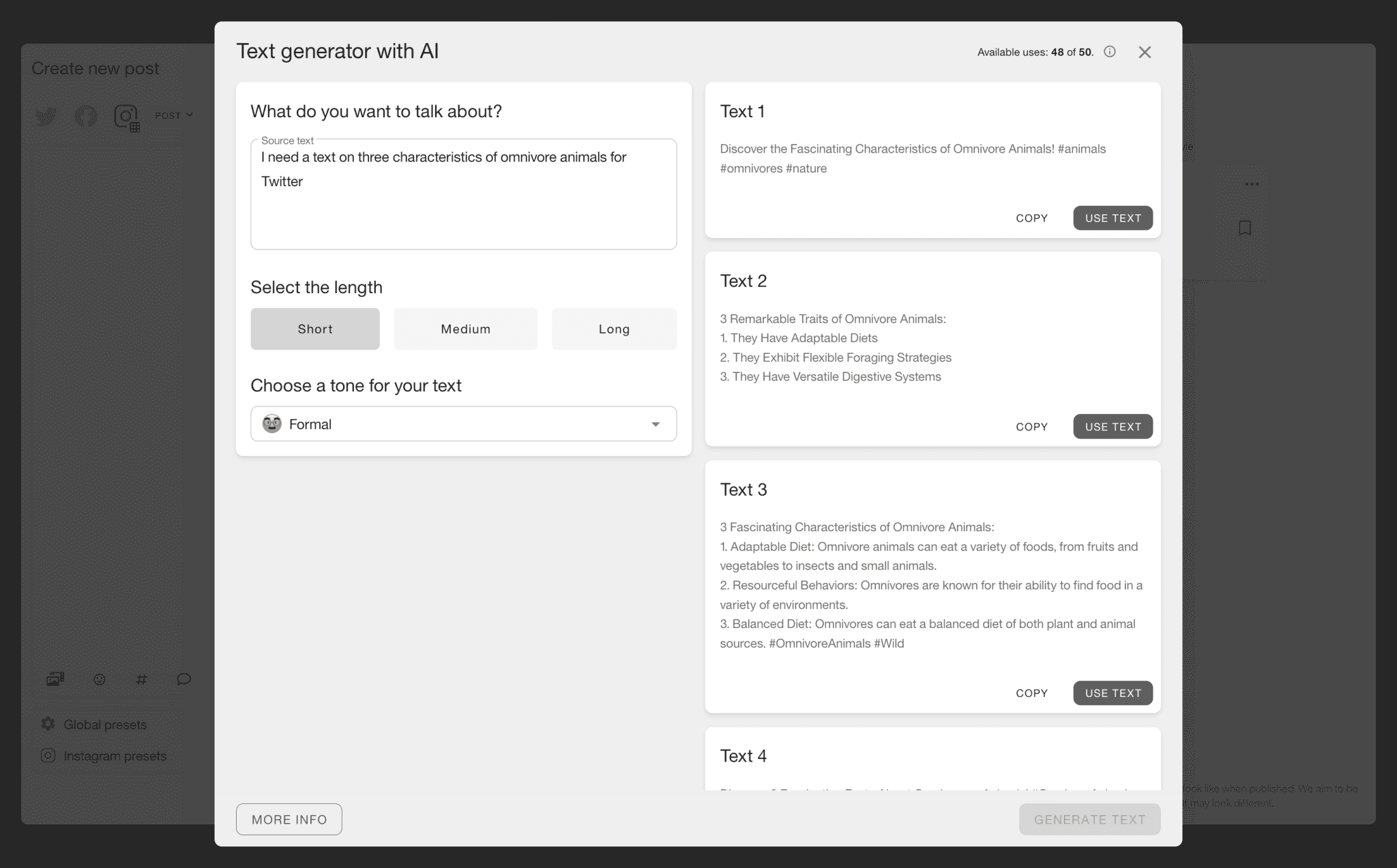Open Global presets

[x=104, y=724]
